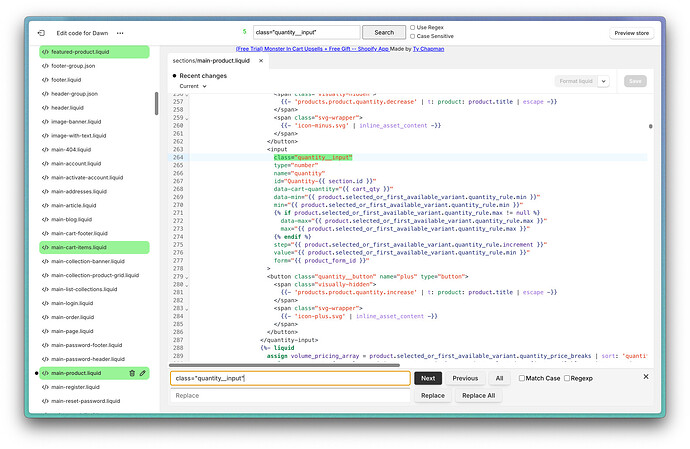Image resolution: width=690 pixels, height=449 pixels.
Task: Collapse code fold at line 283
Action: coord(187,309)
